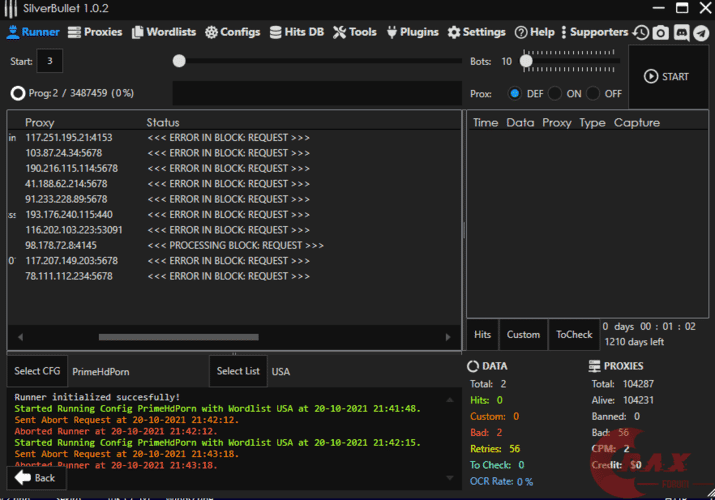
Task: Click the Prog: 2 / 3487459 progress text
Action: 81,93
